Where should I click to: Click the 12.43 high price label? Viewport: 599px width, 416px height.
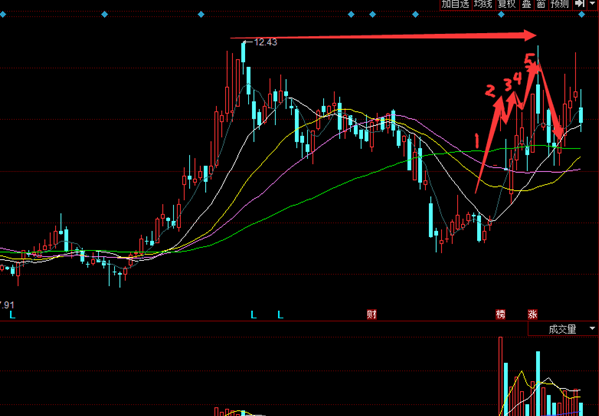click(266, 42)
